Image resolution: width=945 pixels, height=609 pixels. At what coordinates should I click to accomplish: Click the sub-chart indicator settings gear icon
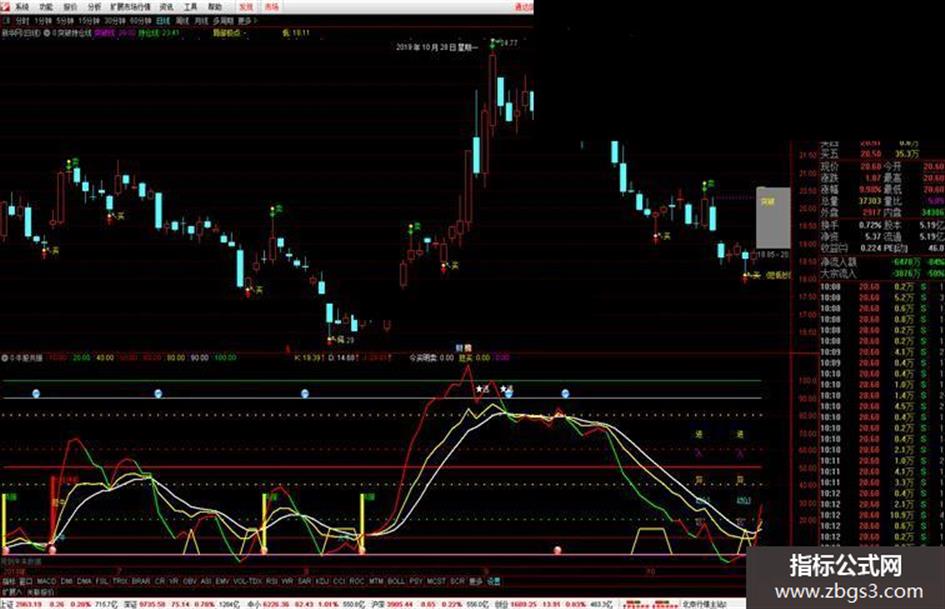point(5,358)
